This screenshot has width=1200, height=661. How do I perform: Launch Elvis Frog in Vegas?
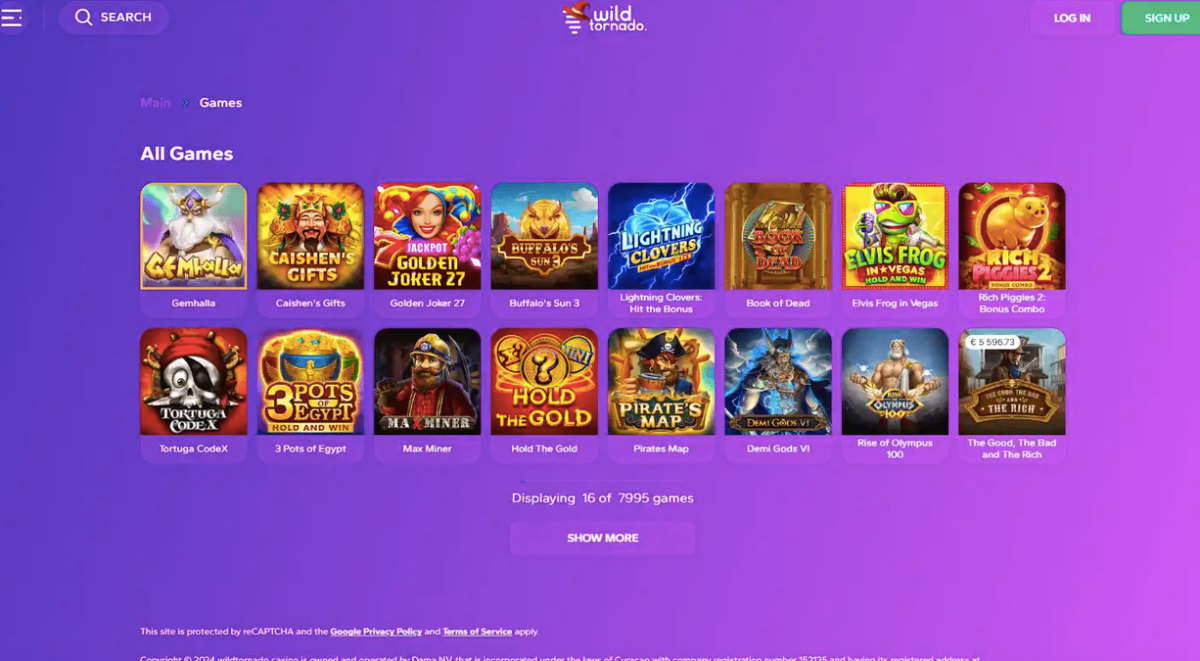pos(895,236)
